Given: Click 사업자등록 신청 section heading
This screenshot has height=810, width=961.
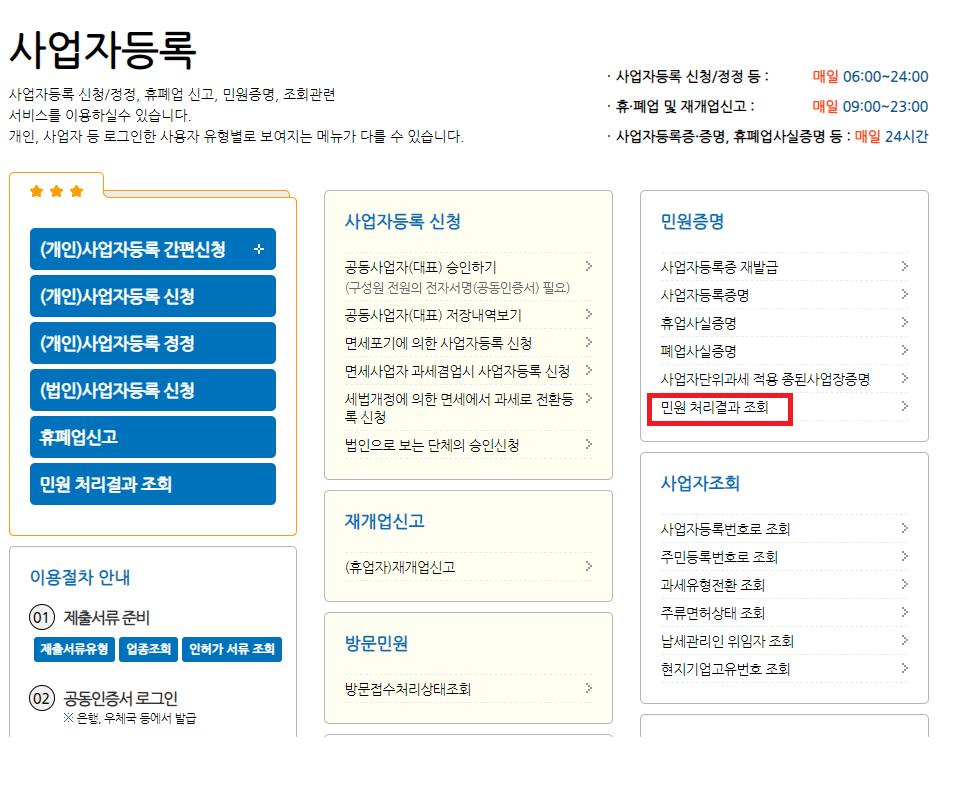Looking at the screenshot, I should click(x=403, y=221).
